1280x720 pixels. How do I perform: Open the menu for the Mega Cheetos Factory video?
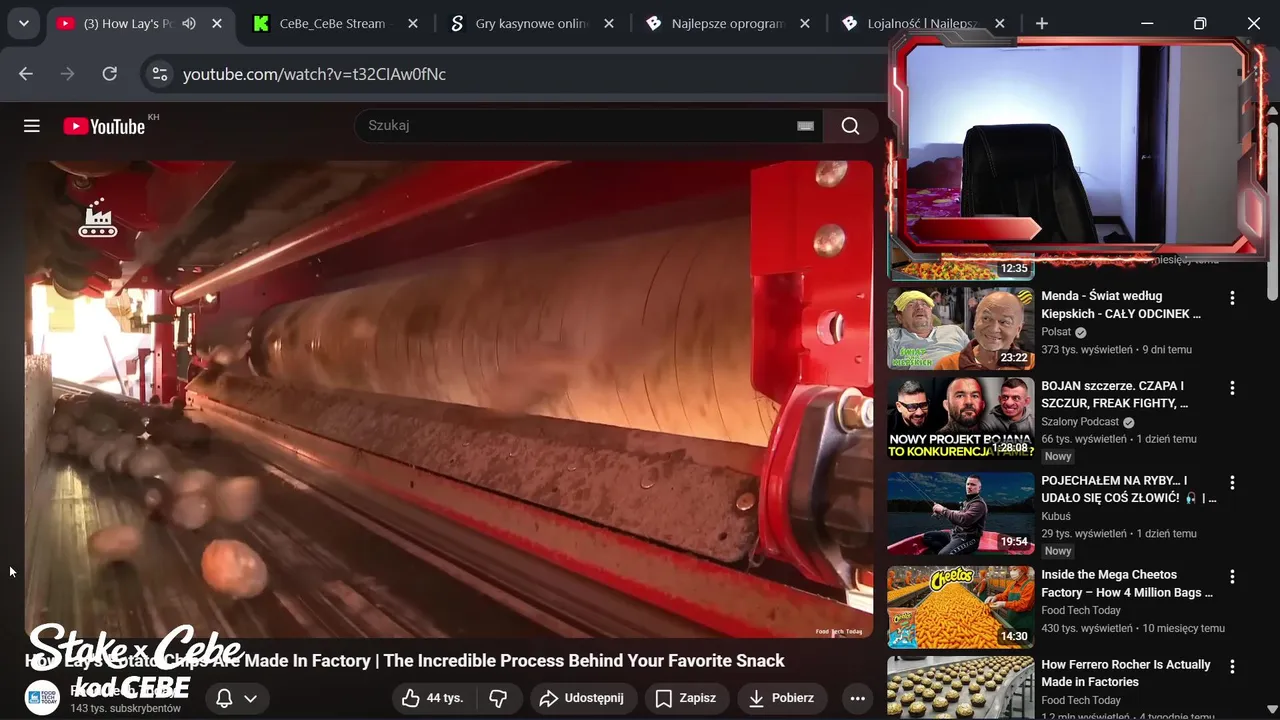point(1232,577)
